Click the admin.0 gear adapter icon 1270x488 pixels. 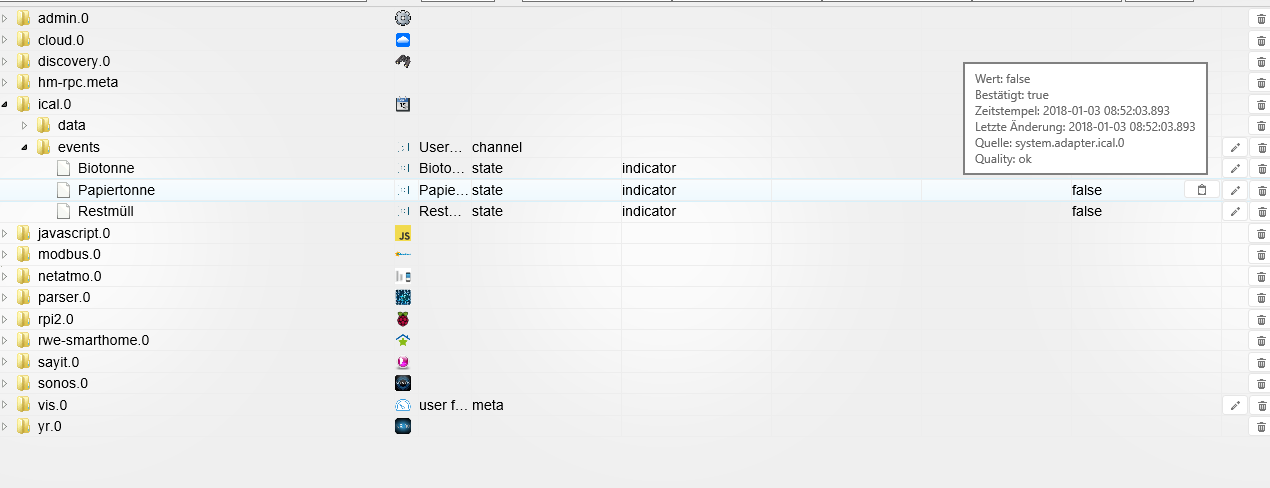[x=403, y=18]
